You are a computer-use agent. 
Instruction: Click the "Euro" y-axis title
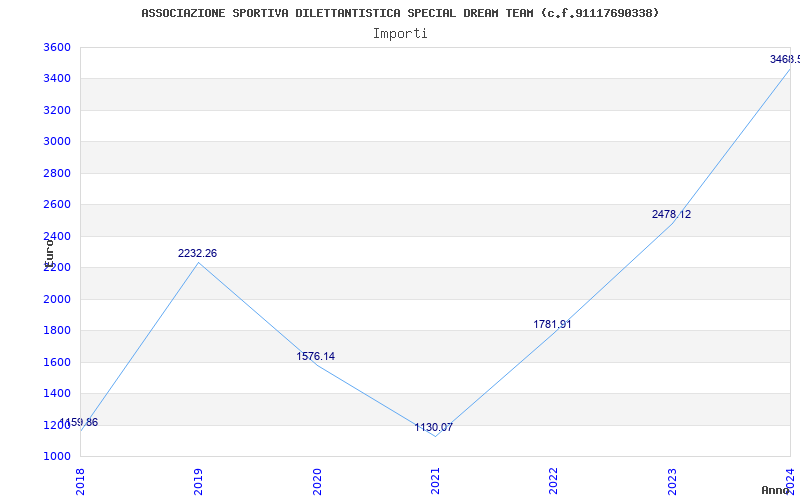48,251
